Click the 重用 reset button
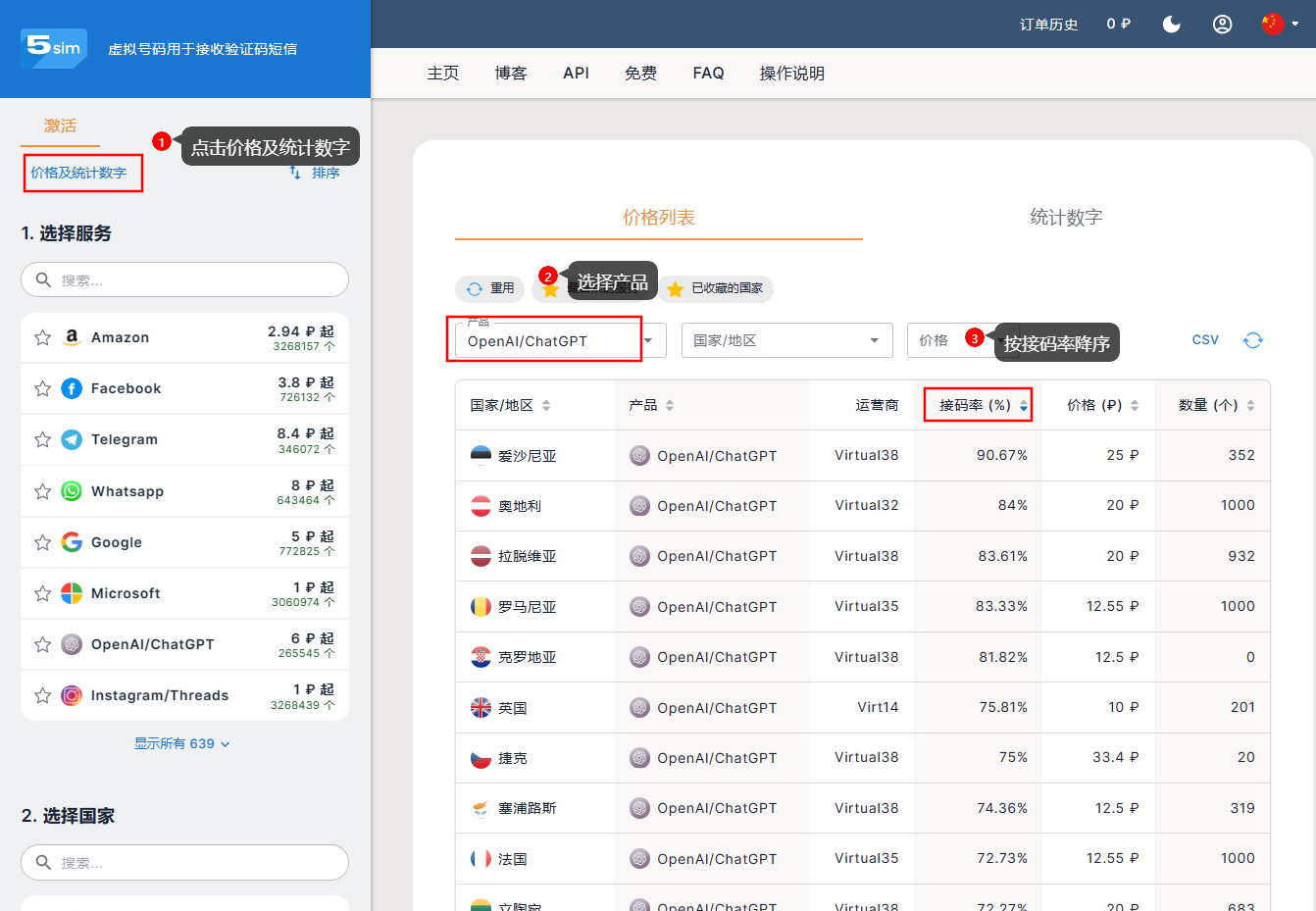This screenshot has width=1316, height=911. click(x=489, y=288)
